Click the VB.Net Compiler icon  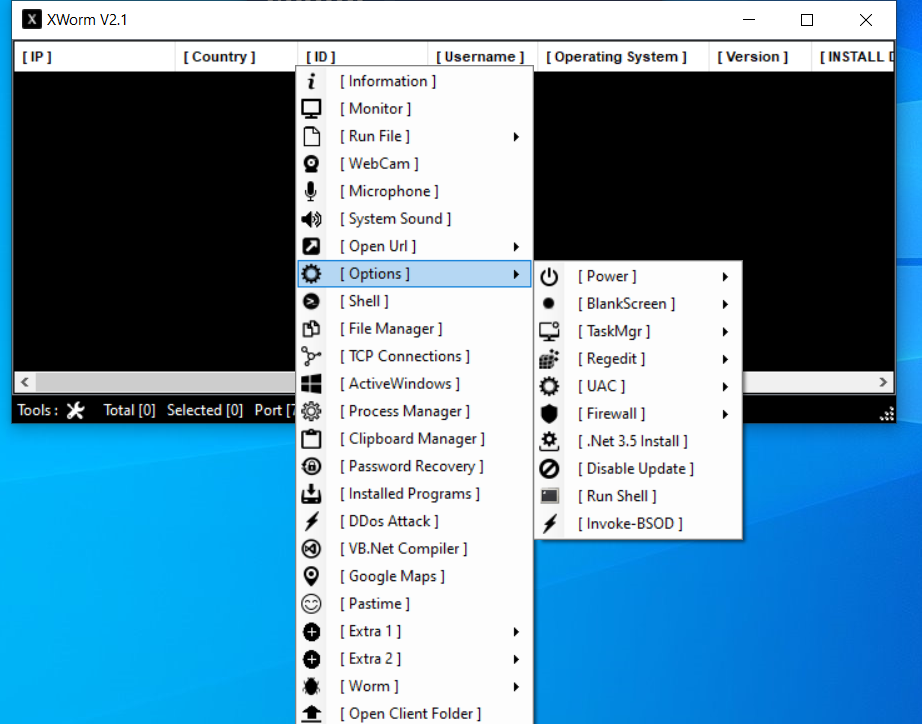[311, 549]
